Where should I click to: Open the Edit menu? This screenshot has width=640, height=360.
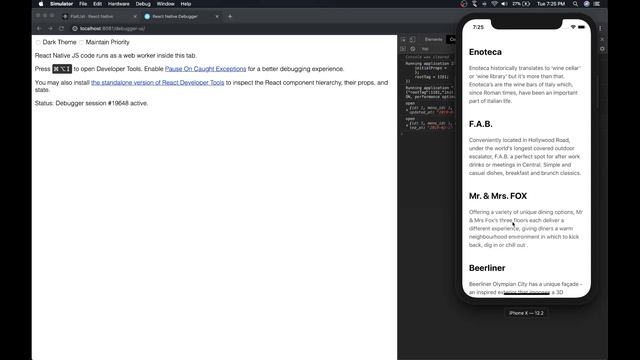97,4
